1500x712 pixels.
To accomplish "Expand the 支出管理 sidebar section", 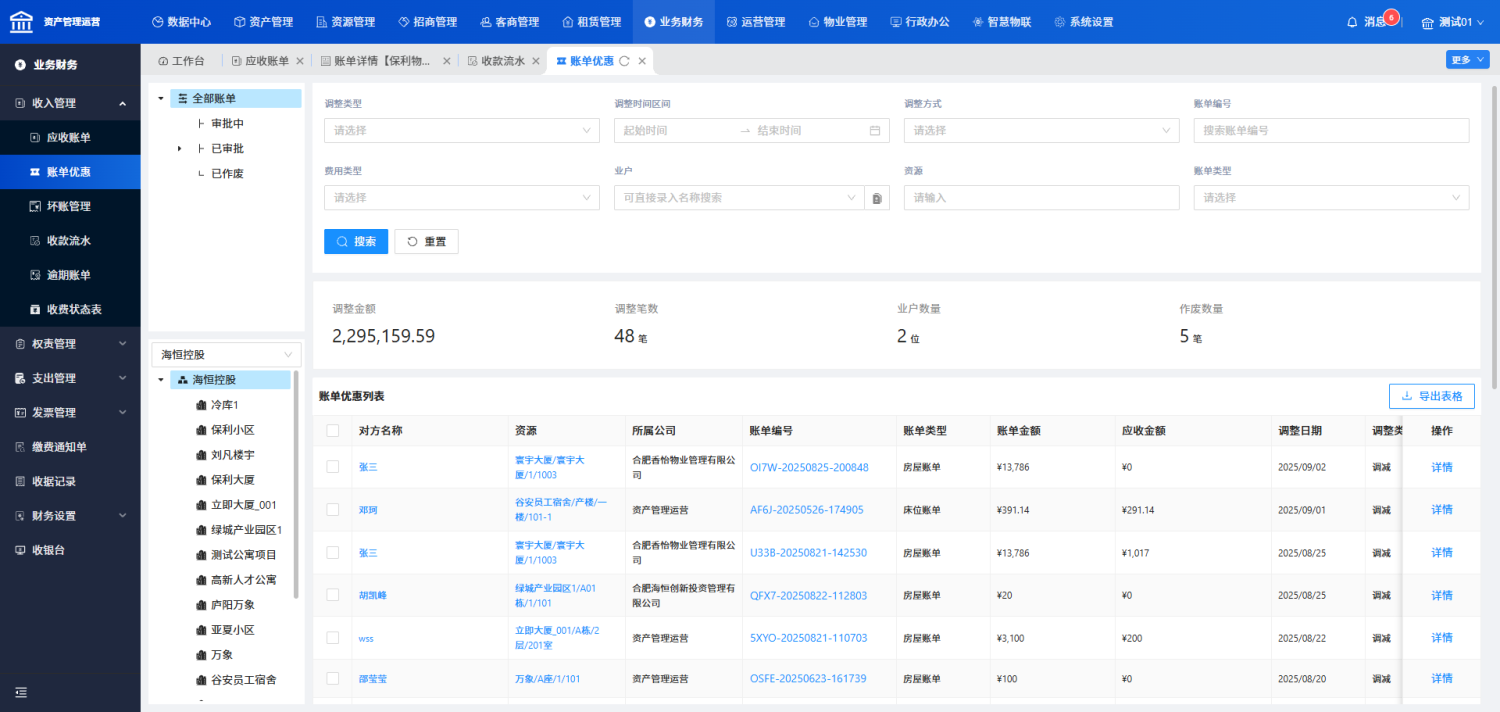I will coord(70,378).
